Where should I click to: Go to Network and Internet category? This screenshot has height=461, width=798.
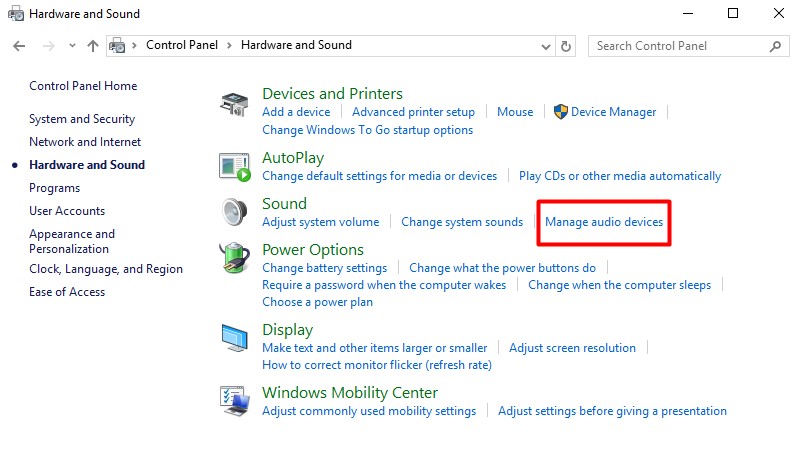pos(85,142)
